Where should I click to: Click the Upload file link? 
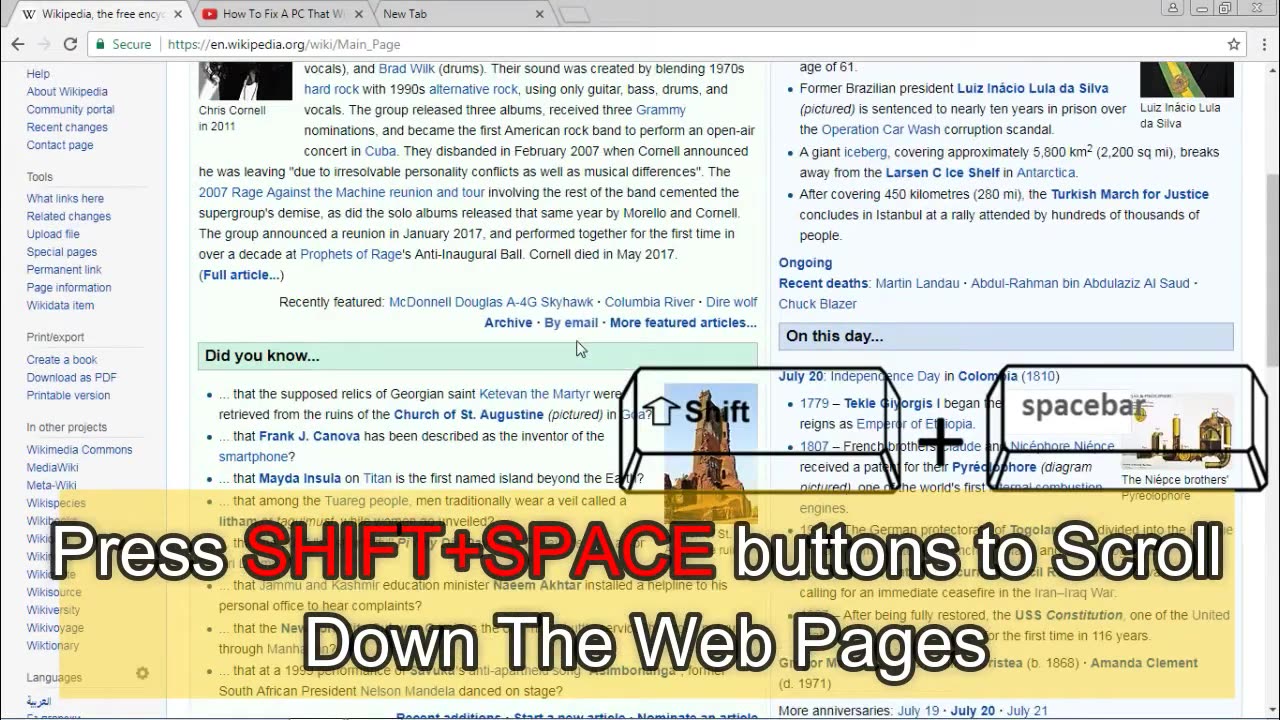(53, 235)
